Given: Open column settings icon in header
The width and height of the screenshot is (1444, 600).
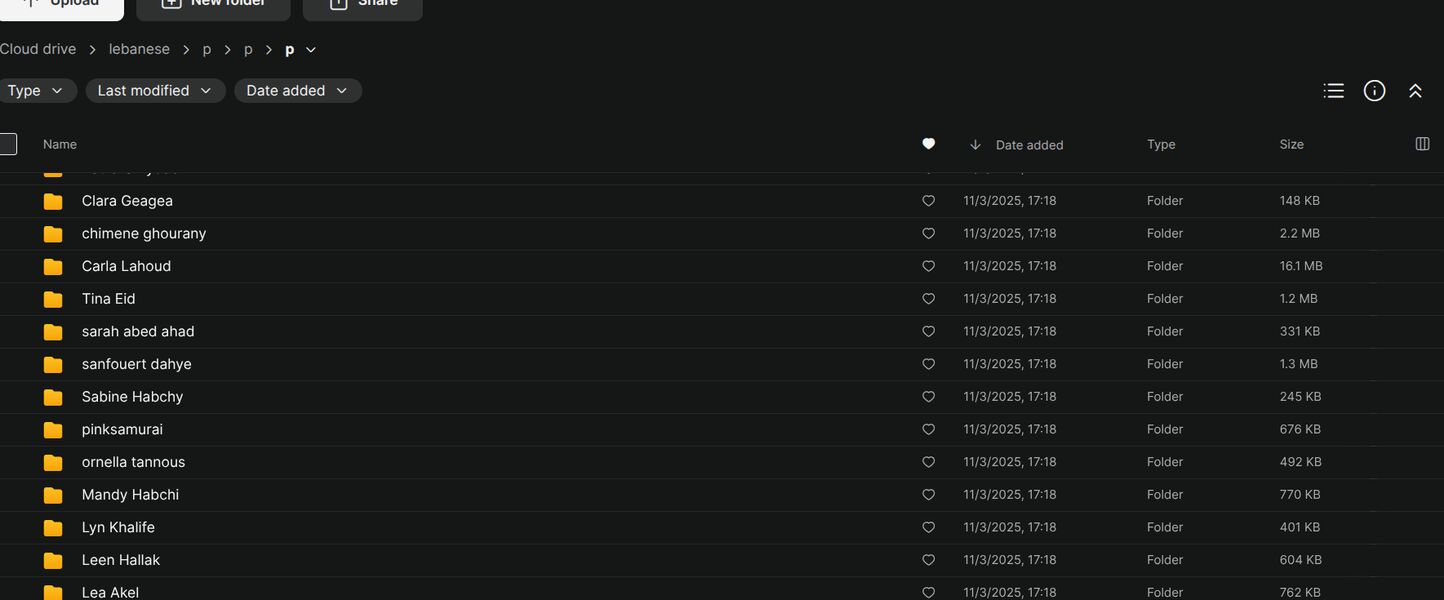Looking at the screenshot, I should pos(1423,144).
